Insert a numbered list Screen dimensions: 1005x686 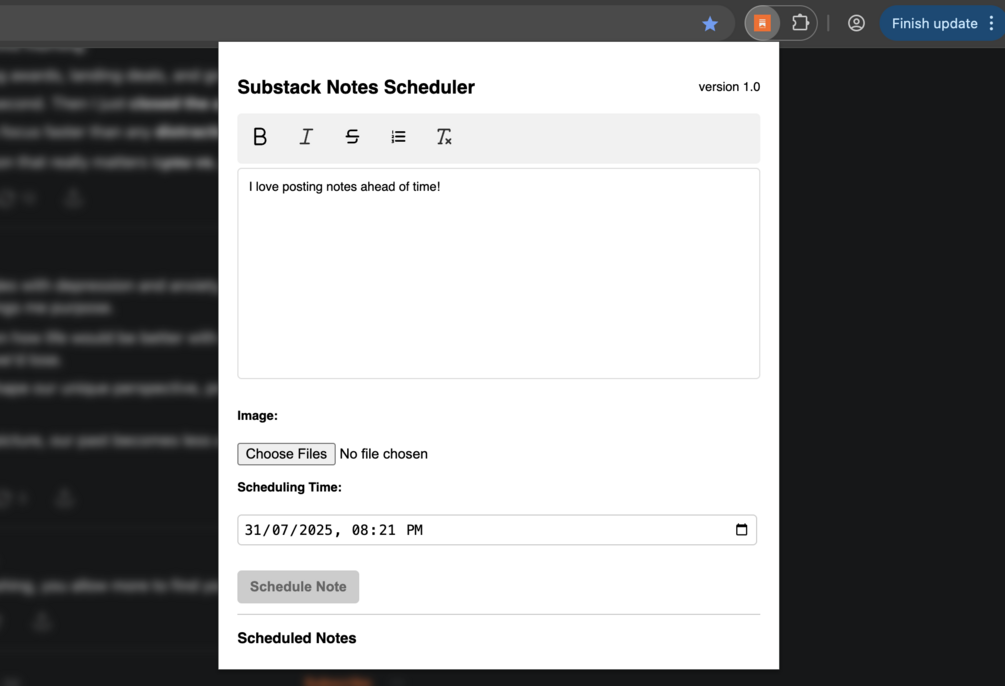[398, 137]
